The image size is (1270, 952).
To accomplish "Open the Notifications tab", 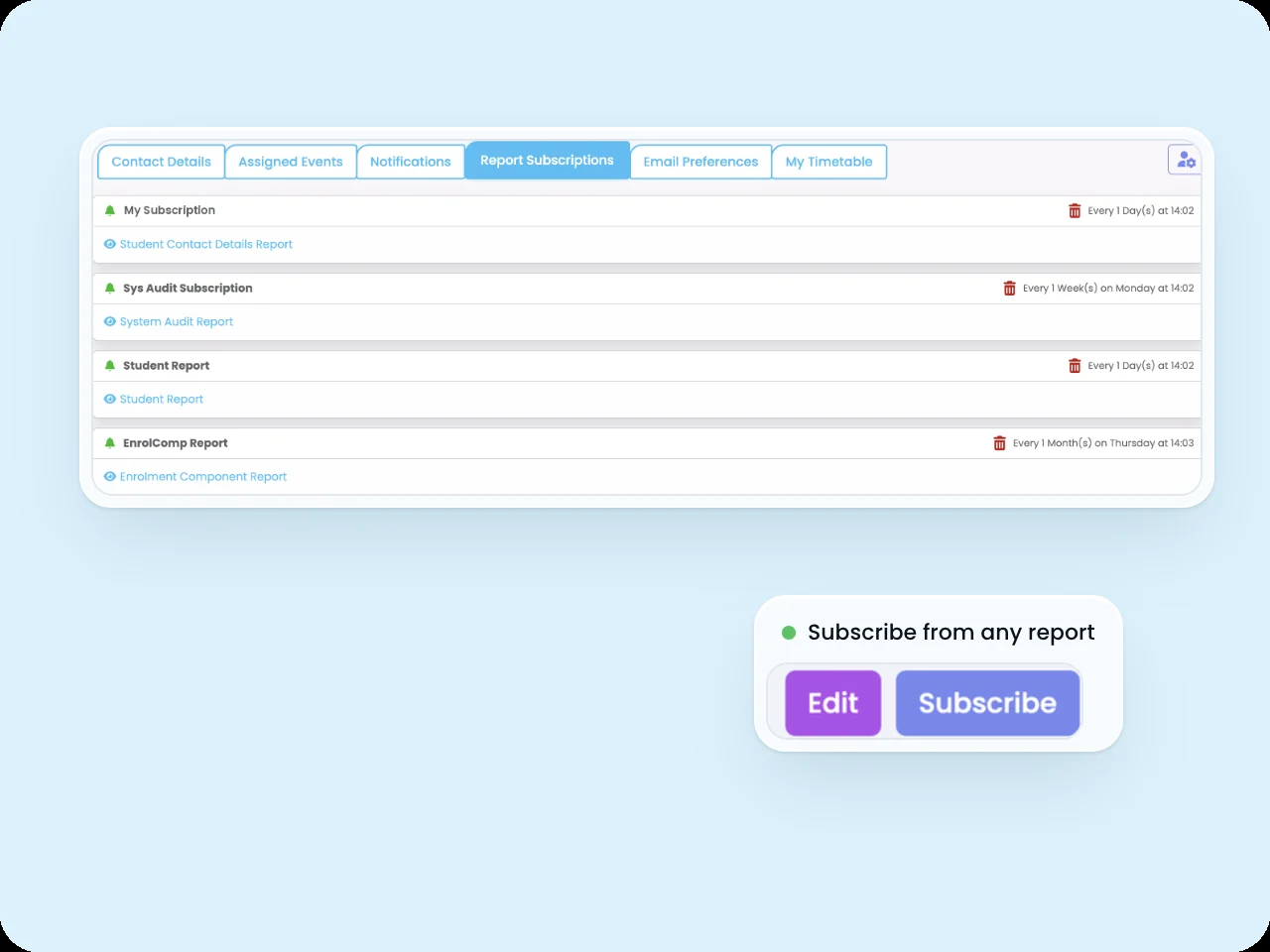I will 411,162.
